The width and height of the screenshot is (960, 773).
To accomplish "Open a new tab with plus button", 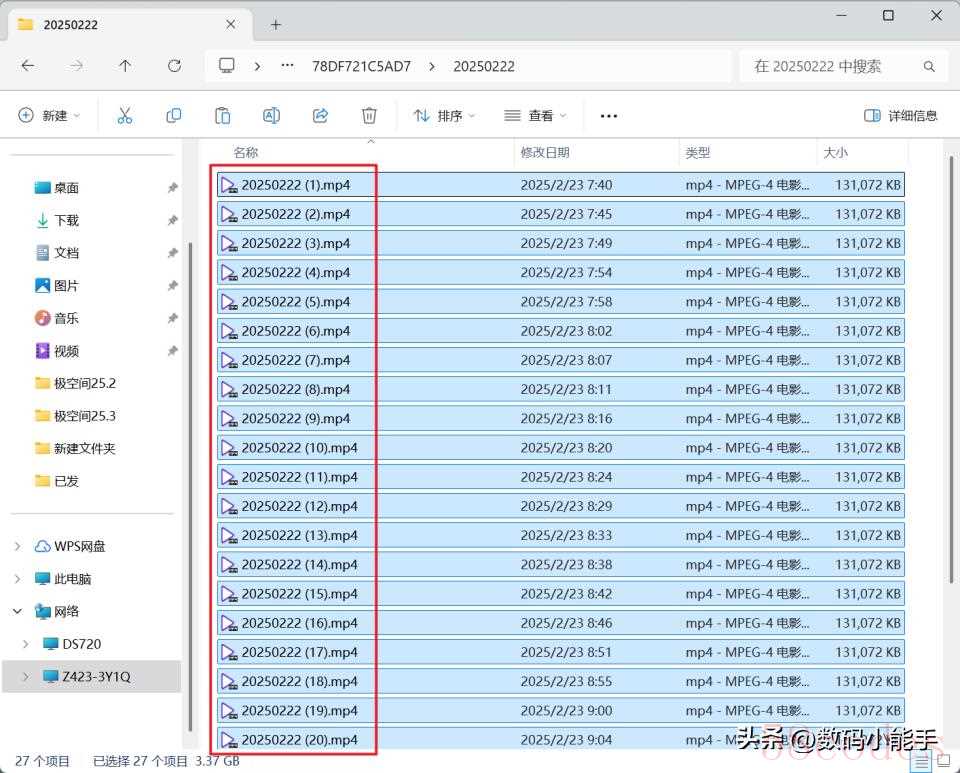I will pos(276,24).
